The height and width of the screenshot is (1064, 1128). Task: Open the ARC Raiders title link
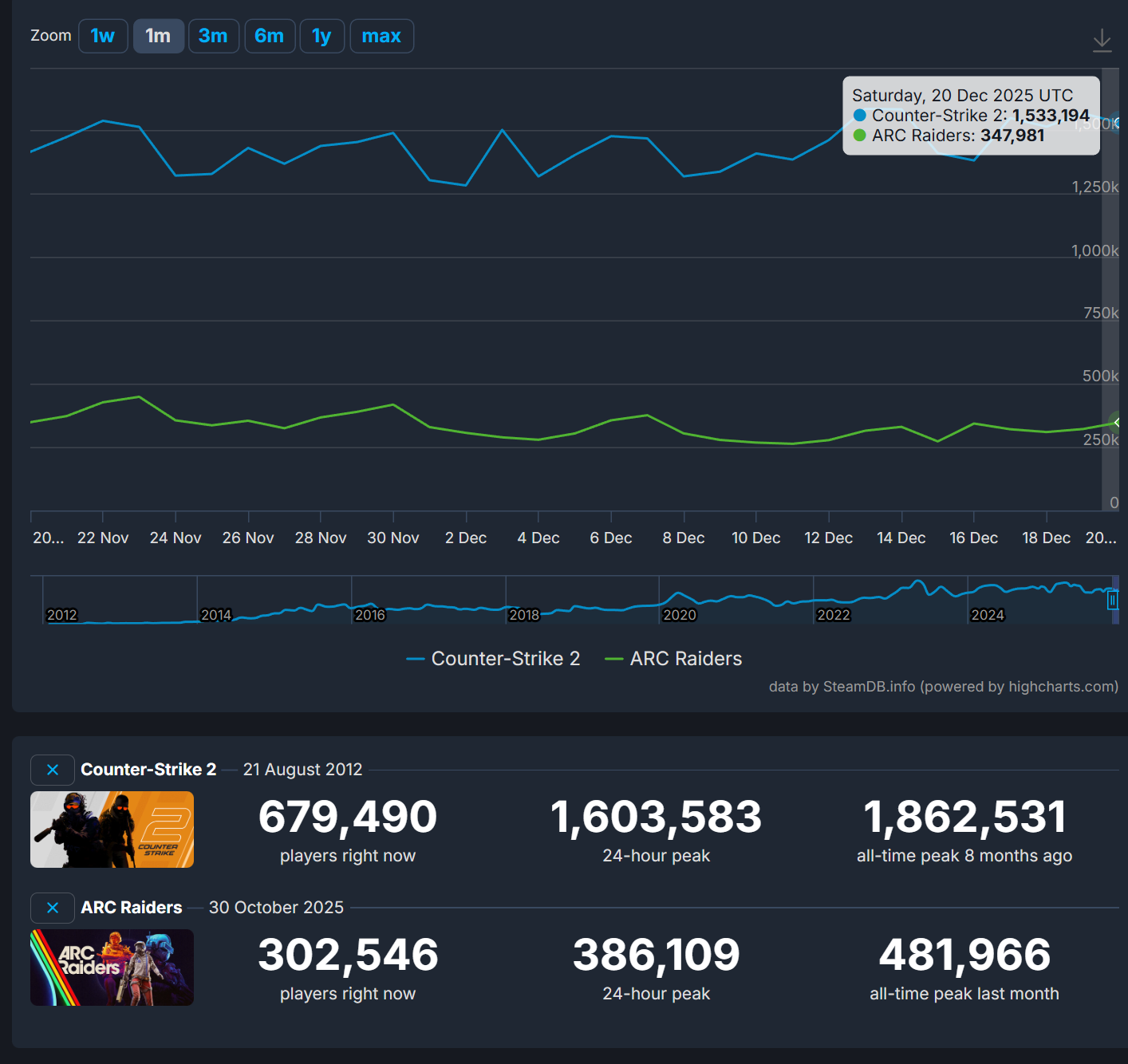tap(132, 908)
